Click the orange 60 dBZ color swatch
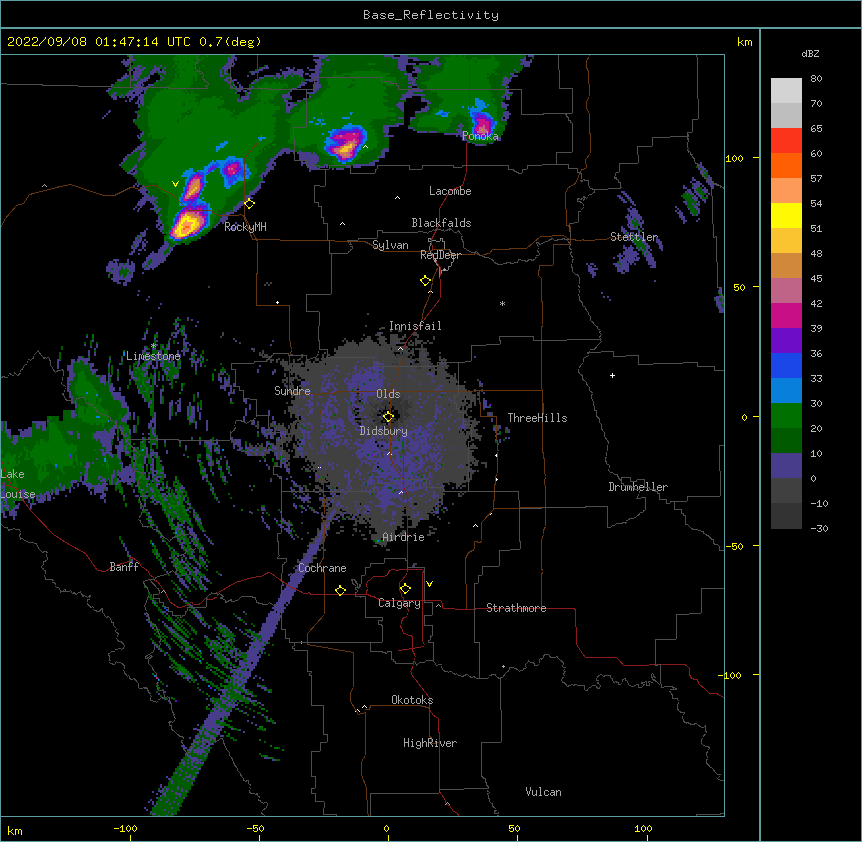The width and height of the screenshot is (862, 842). pyautogui.click(x=786, y=165)
